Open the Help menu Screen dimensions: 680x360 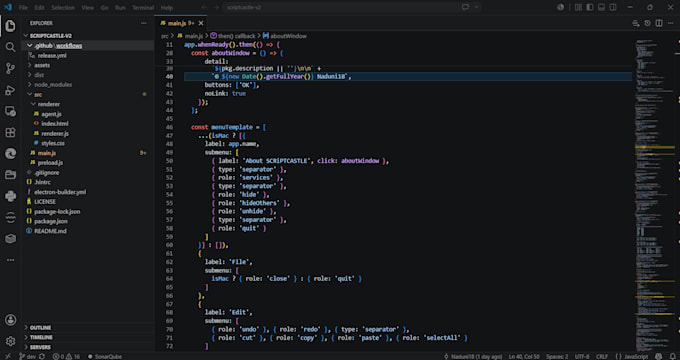point(167,7)
